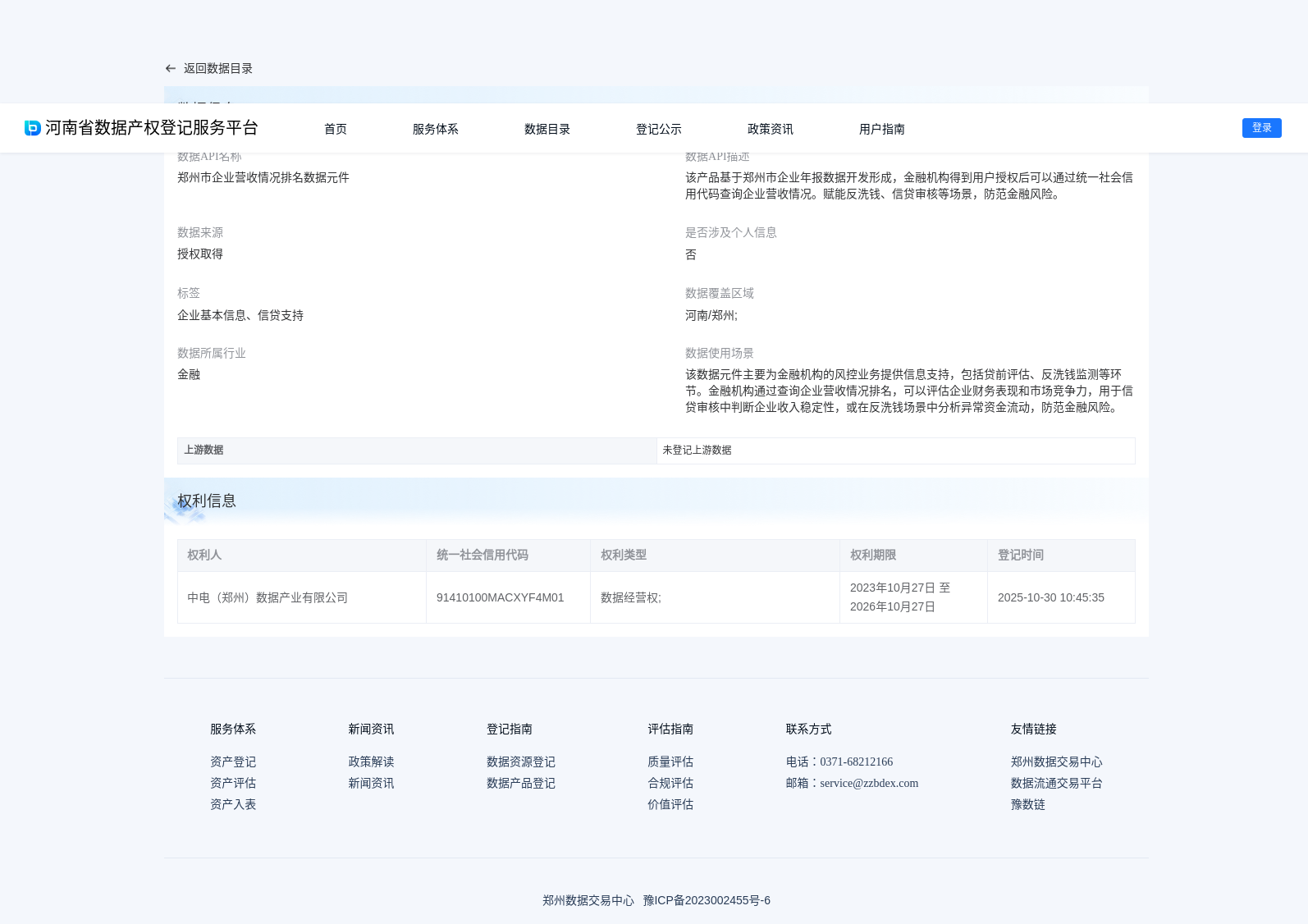Click the footer text 郑州数据交易中心 beside ICP
This screenshot has height=924, width=1308.
588,901
